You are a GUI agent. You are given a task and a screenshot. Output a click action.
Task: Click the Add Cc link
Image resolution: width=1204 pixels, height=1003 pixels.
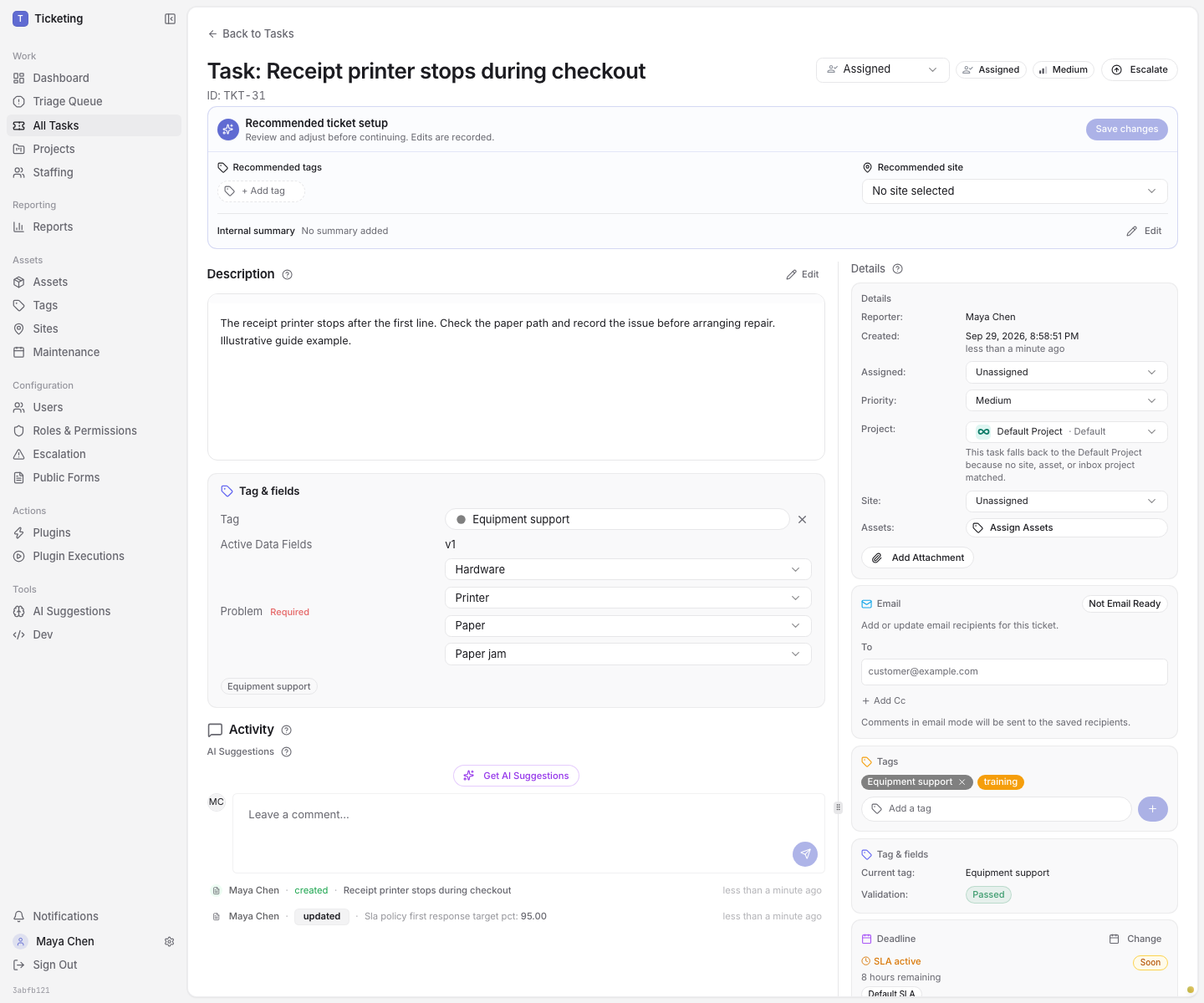pos(884,700)
